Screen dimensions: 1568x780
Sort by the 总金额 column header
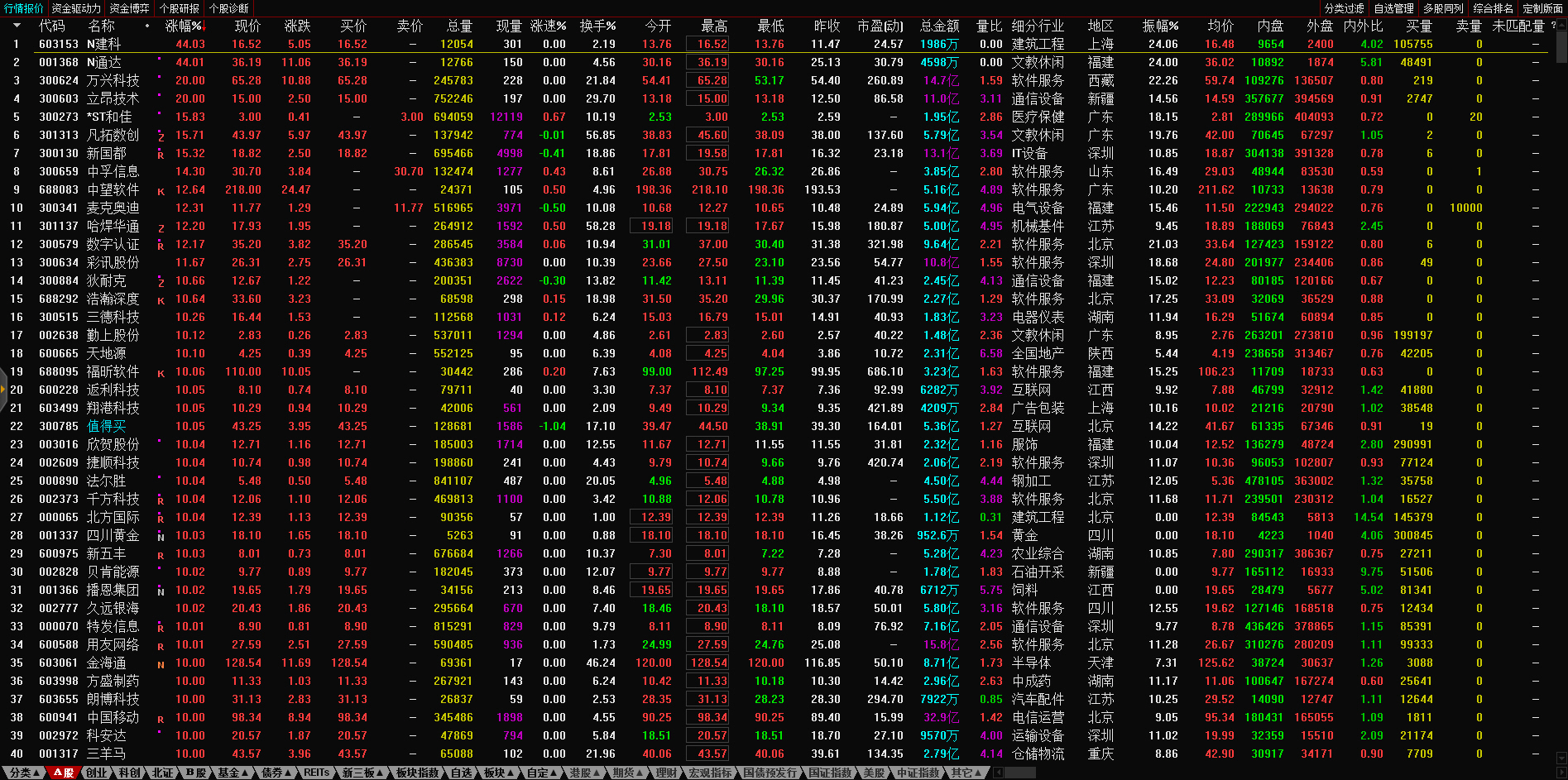pyautogui.click(x=939, y=26)
